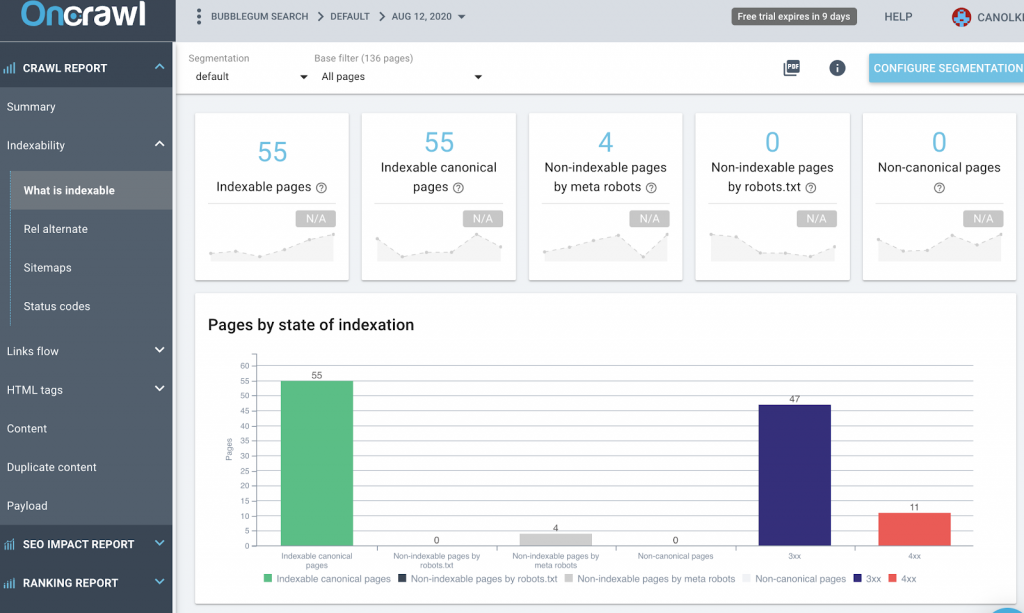Viewport: 1024px width, 613px height.
Task: Open Sitemaps in the sidebar
Action: click(48, 268)
